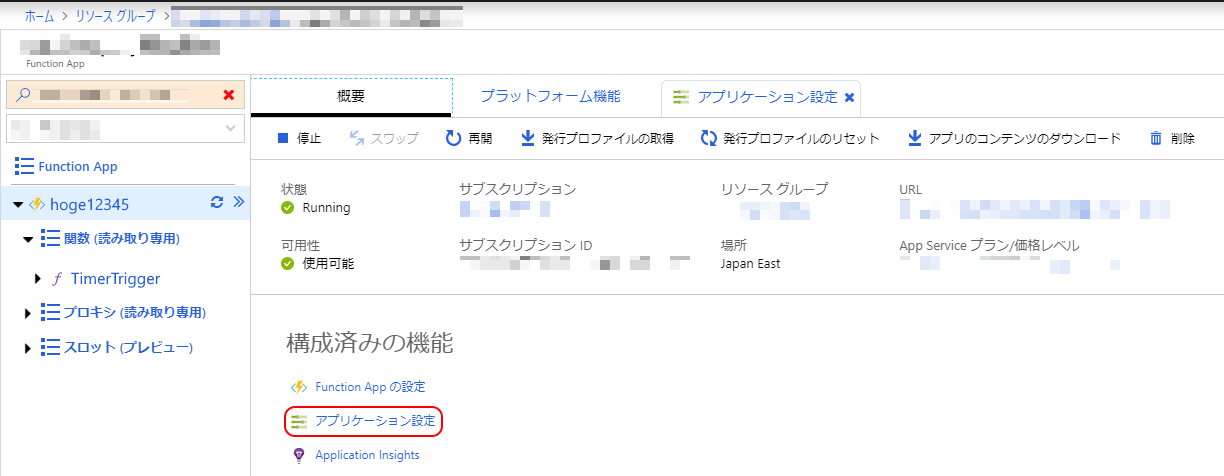Viewport: 1224px width, 476px height.
Task: Expand スロット (プレビュー) node
Action: tap(27, 348)
